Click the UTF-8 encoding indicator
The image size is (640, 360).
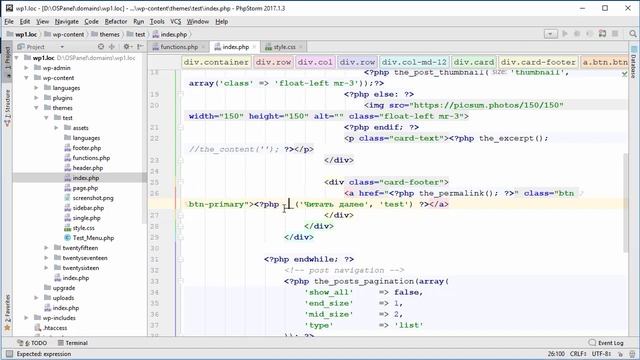(601, 354)
